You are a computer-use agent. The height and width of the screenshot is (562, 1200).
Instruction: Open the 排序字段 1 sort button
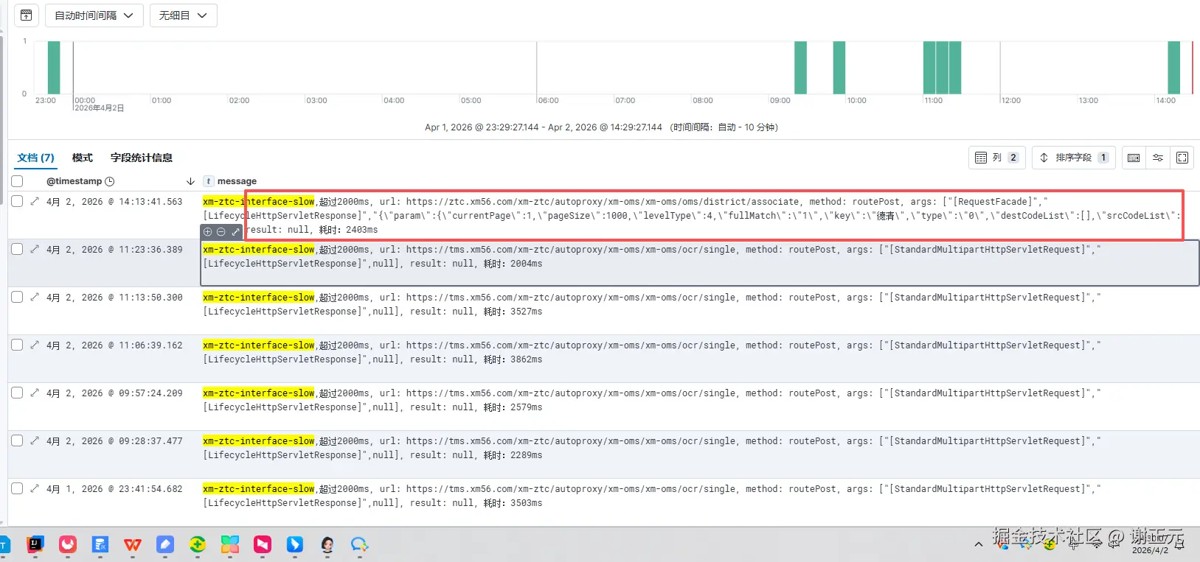[x=1073, y=158]
